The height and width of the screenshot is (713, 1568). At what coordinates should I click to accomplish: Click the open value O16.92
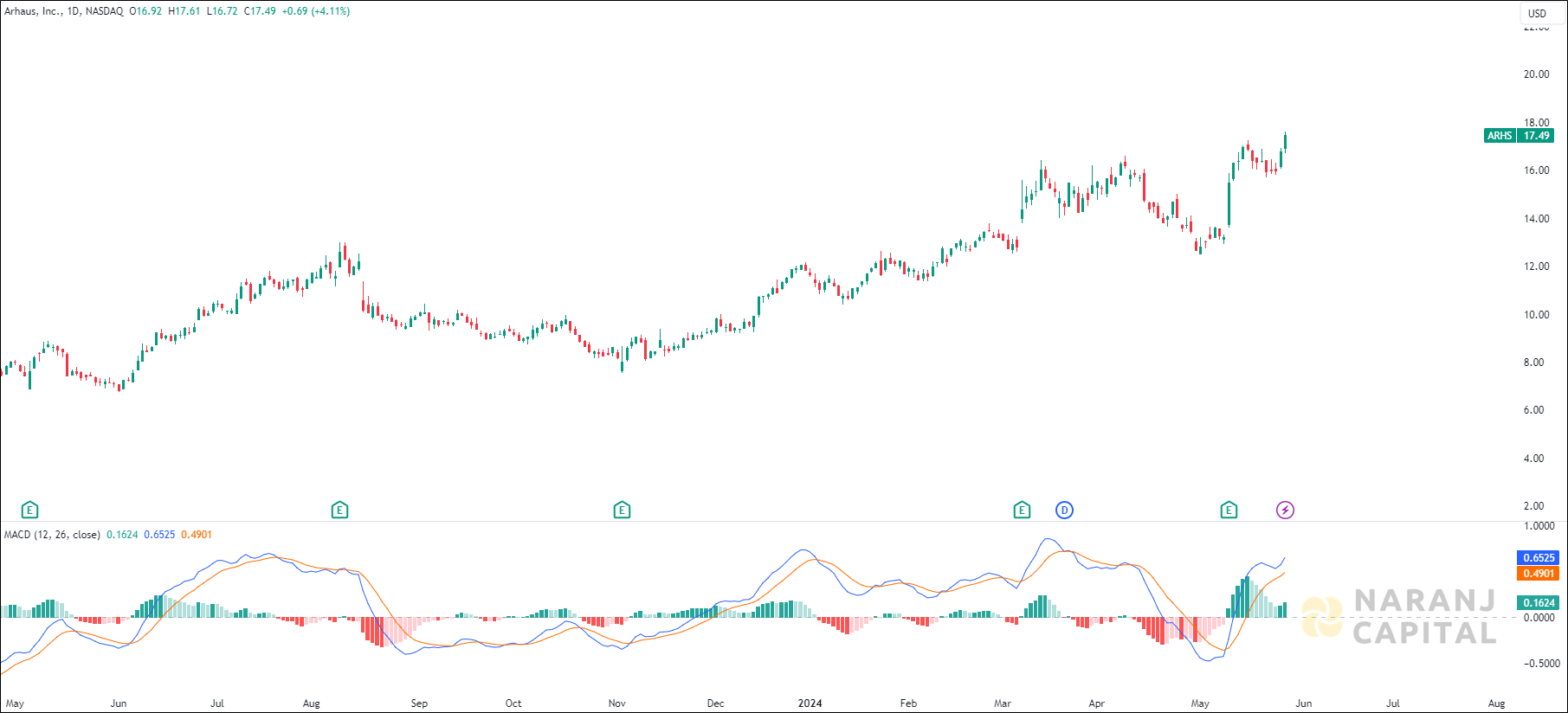(145, 11)
